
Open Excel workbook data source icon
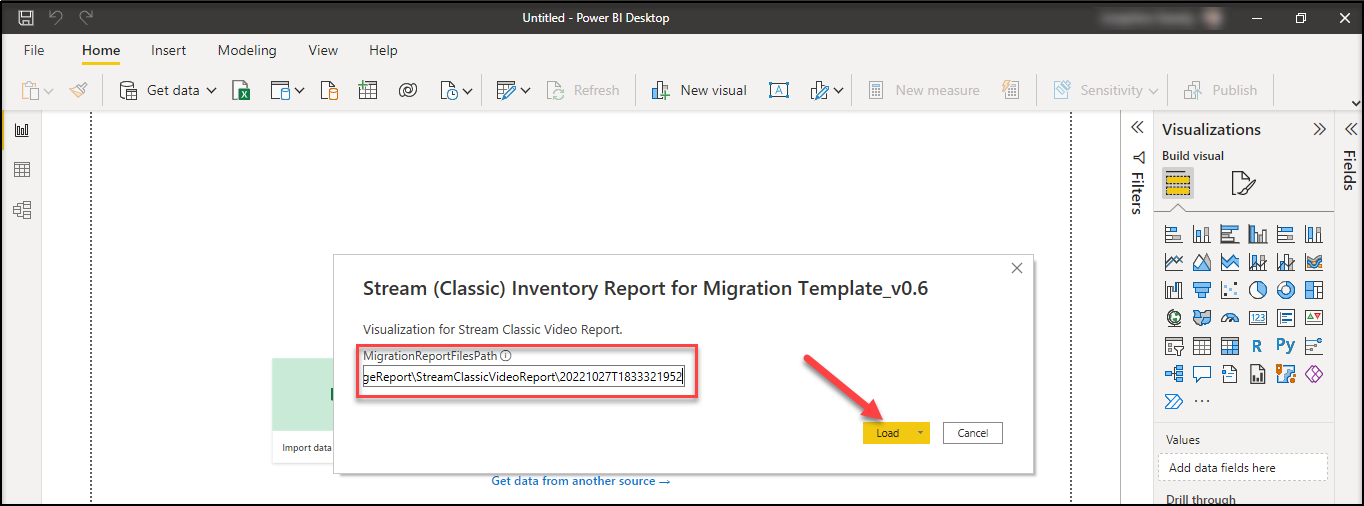[241, 91]
